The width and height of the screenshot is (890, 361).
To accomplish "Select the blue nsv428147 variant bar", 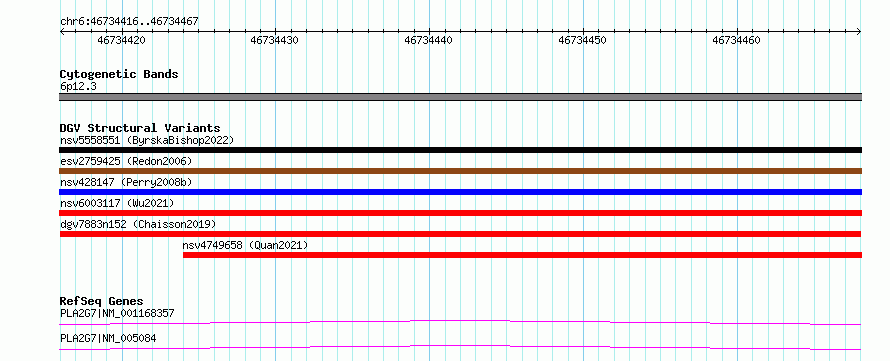I will pos(460,192).
